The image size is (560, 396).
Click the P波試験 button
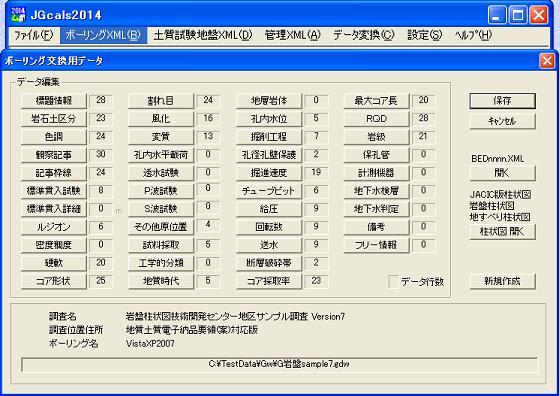pos(161,191)
